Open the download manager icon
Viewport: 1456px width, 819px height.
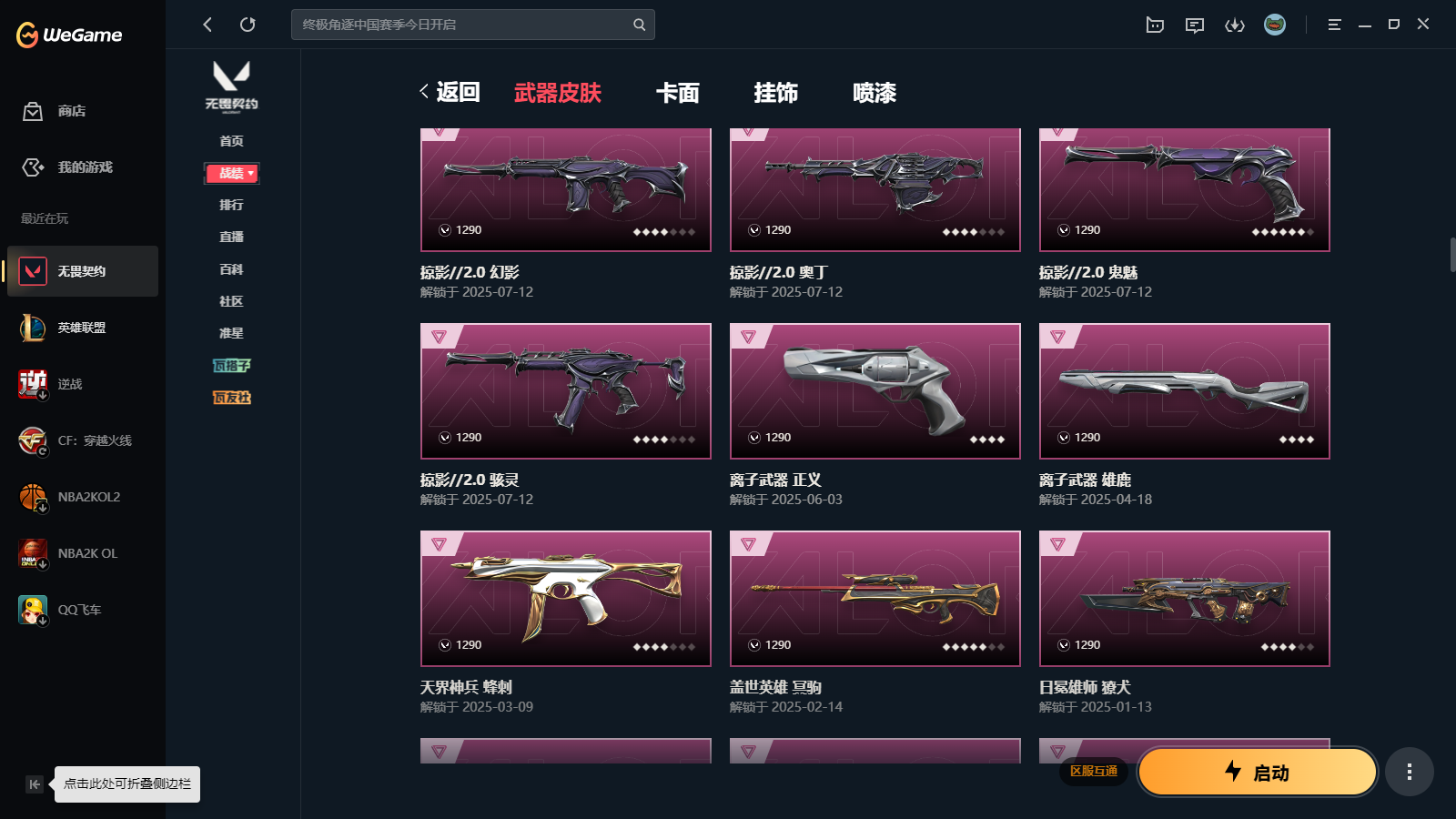pos(1235,25)
